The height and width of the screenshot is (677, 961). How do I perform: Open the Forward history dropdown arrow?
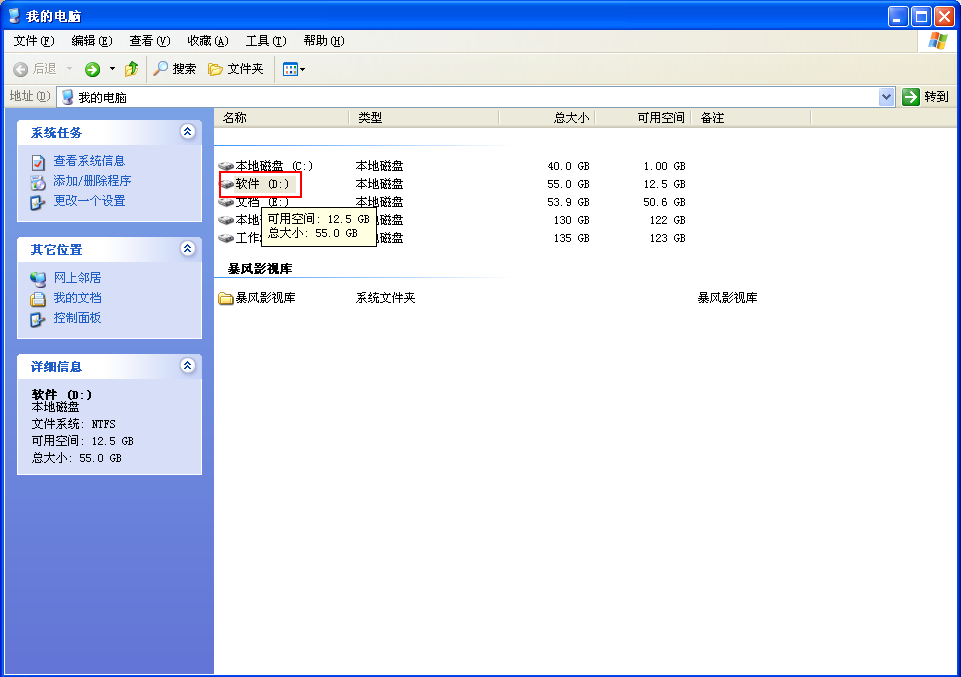click(112, 69)
